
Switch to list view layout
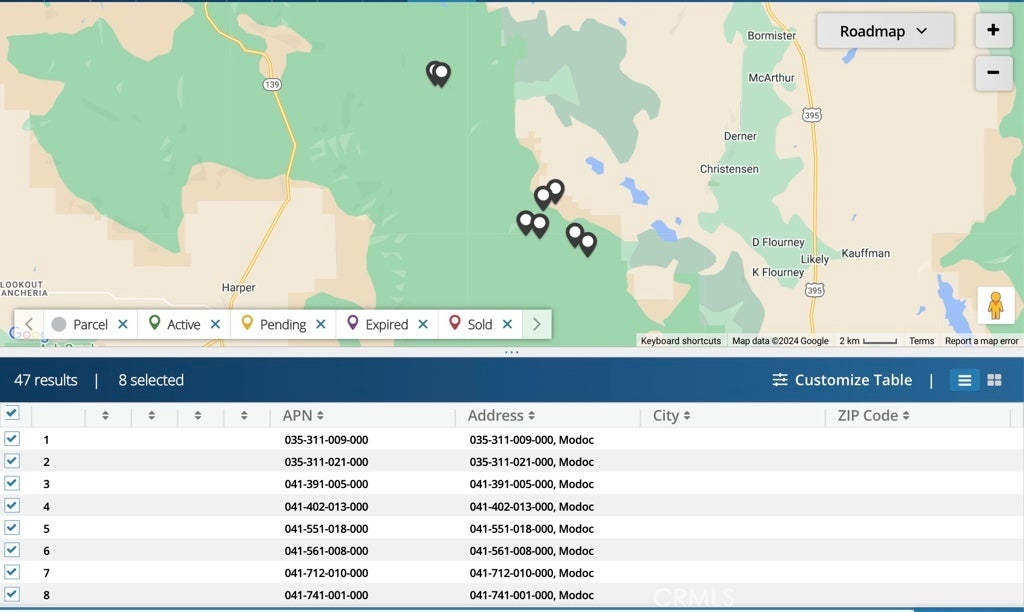click(965, 380)
